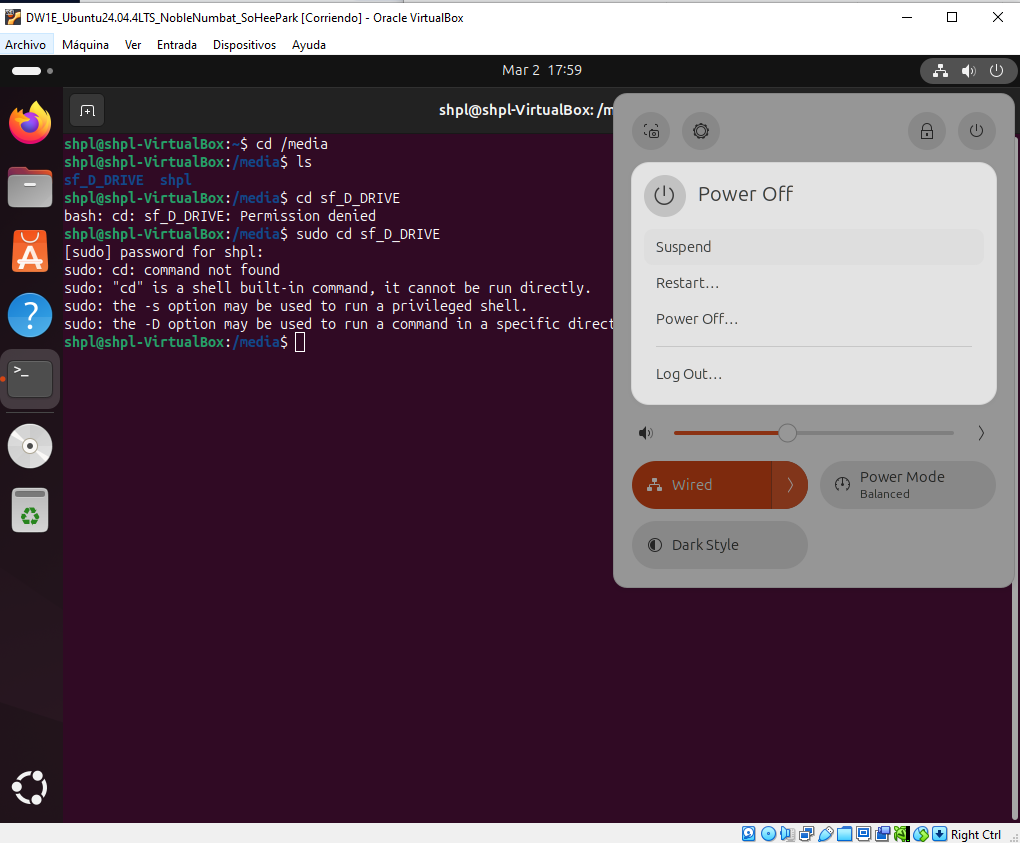The height and width of the screenshot is (843, 1020).
Task: Click the keyboard capture arrow indicator
Action: click(x=939, y=833)
